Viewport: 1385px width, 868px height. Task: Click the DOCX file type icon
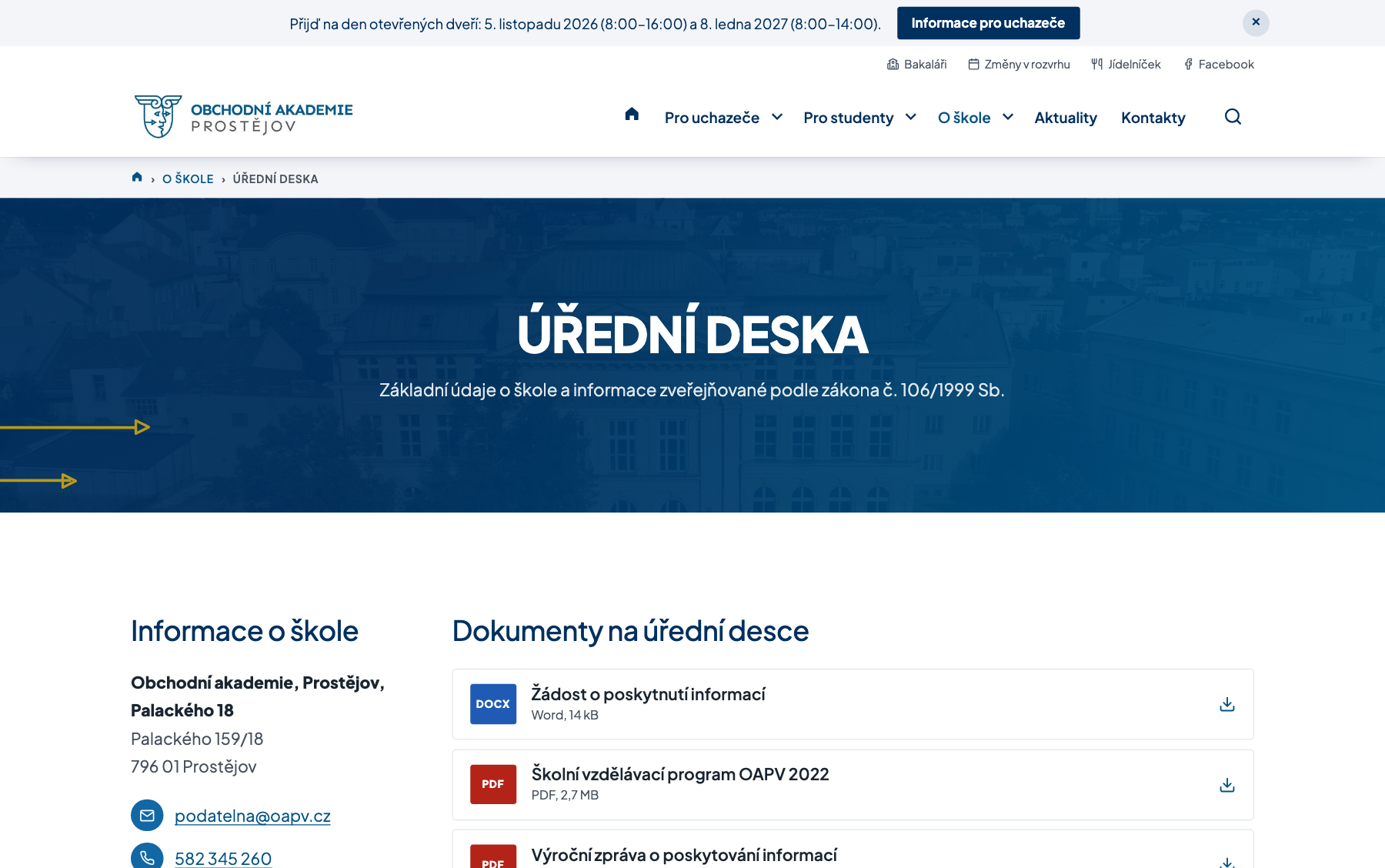pos(493,704)
